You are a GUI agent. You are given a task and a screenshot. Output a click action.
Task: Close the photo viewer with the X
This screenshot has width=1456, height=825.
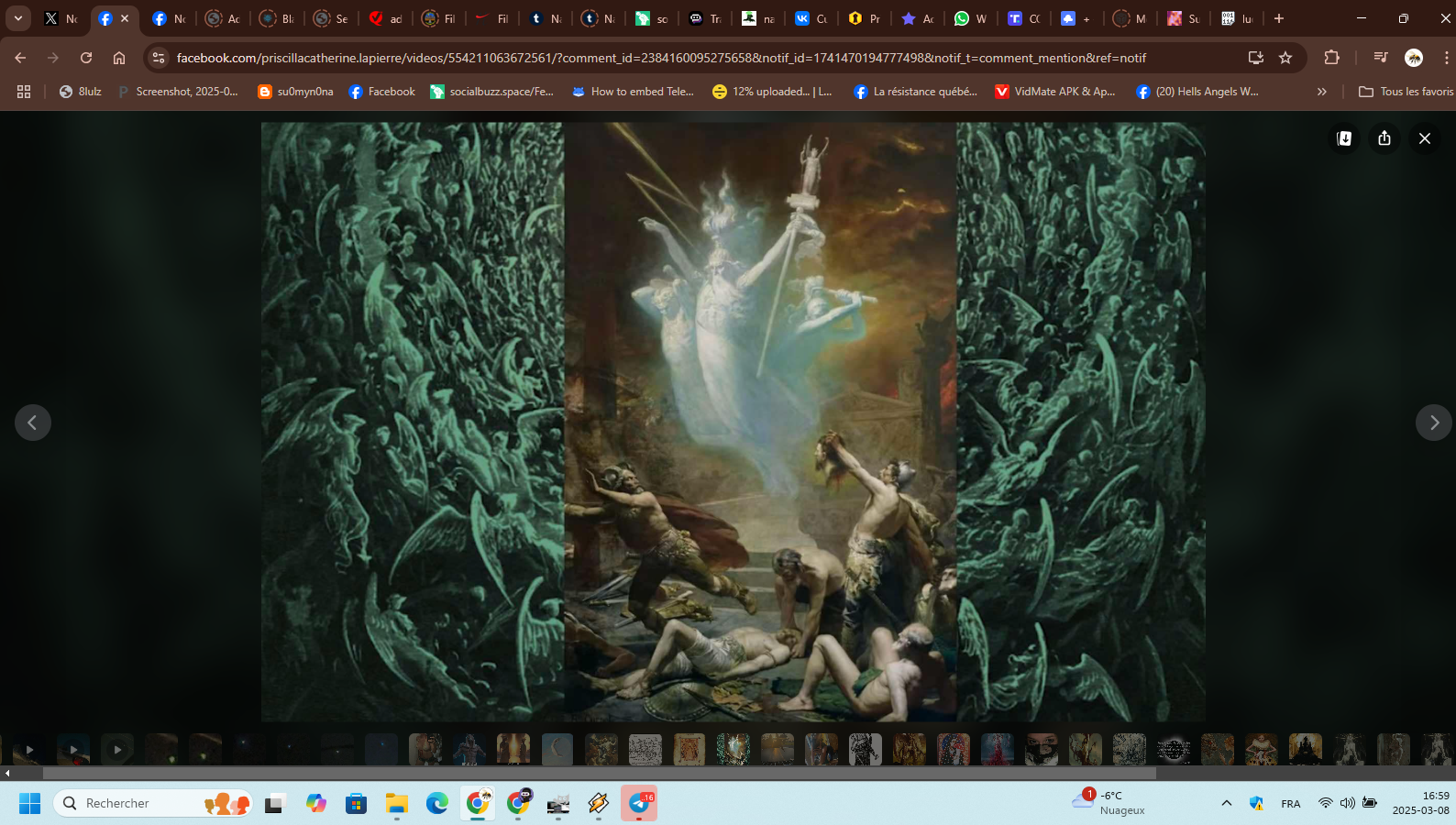coord(1425,138)
